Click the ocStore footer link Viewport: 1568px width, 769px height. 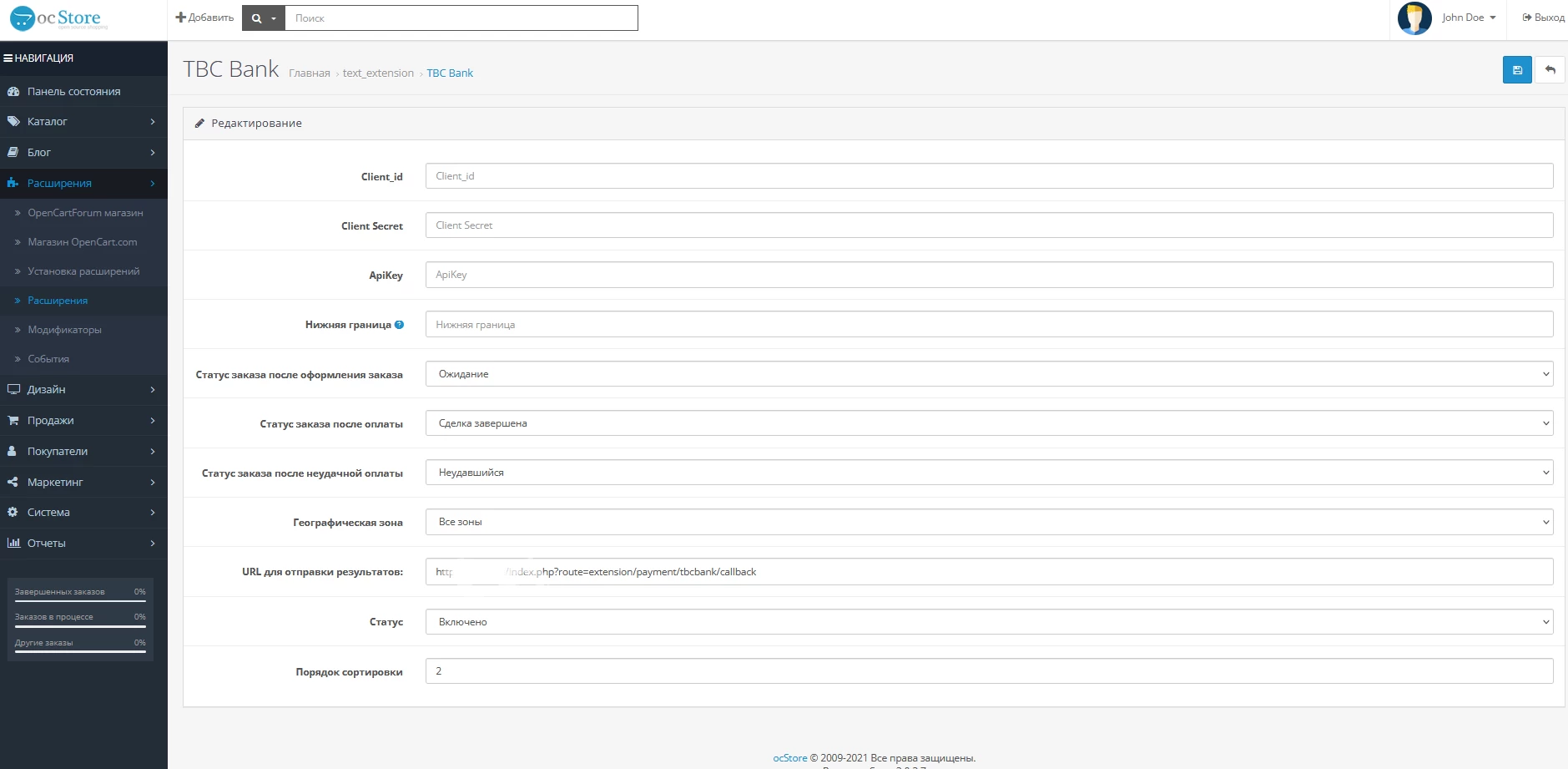click(x=789, y=758)
